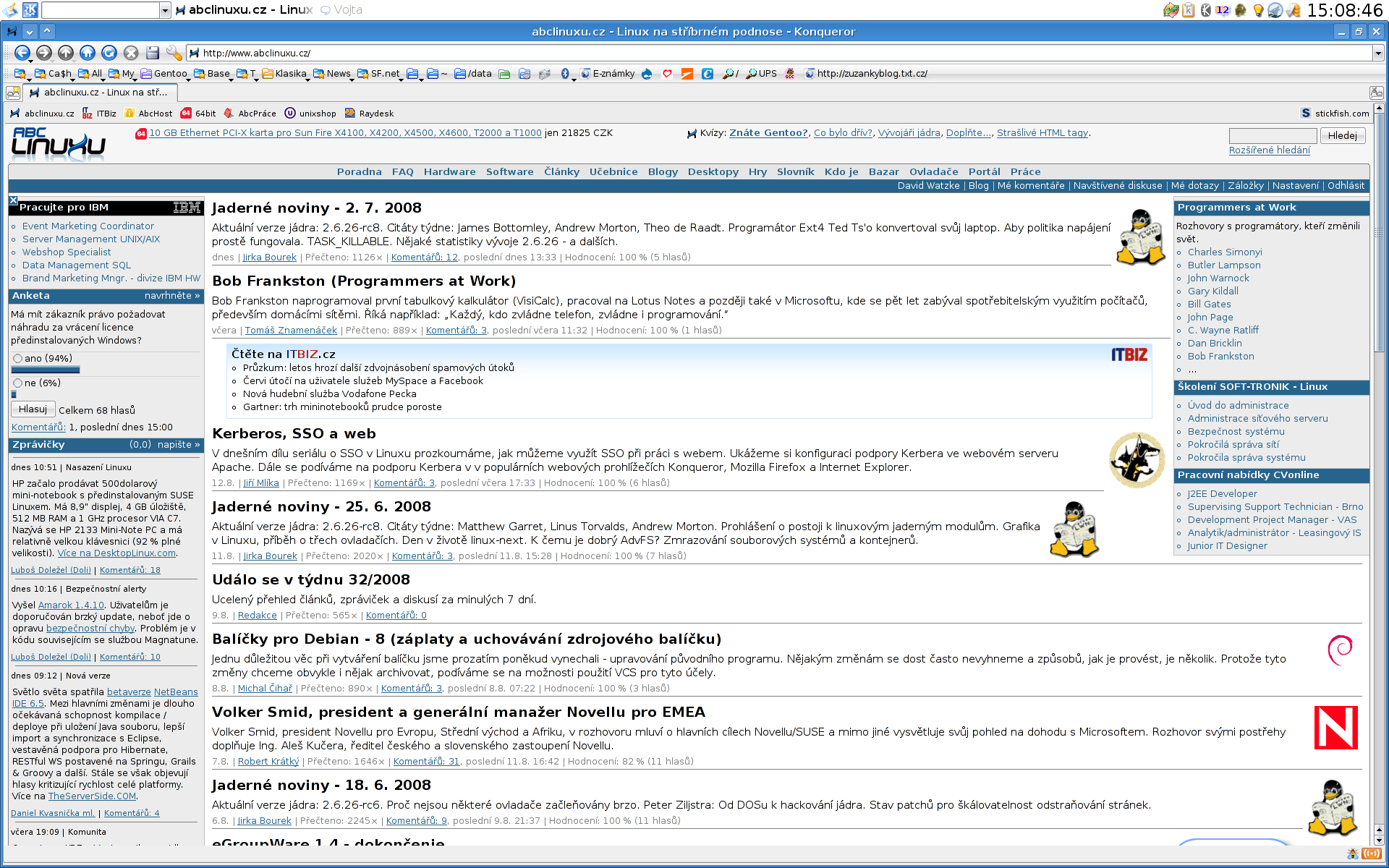Open the UPS search bookmark
Screen dimensions: 1389x868
(761, 74)
